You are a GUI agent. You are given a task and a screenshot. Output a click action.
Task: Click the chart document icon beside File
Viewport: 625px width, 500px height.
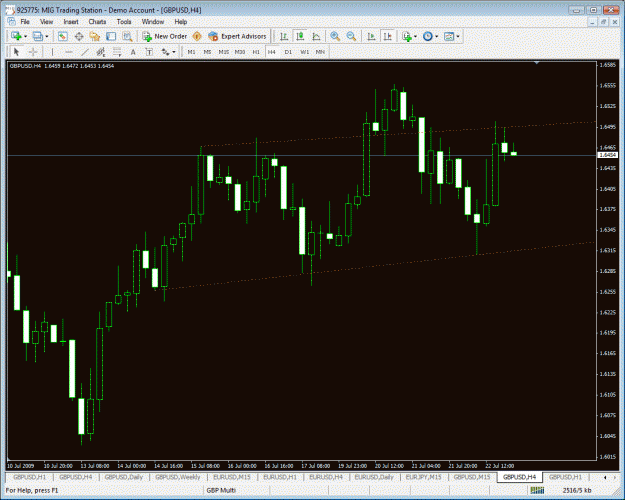point(12,22)
